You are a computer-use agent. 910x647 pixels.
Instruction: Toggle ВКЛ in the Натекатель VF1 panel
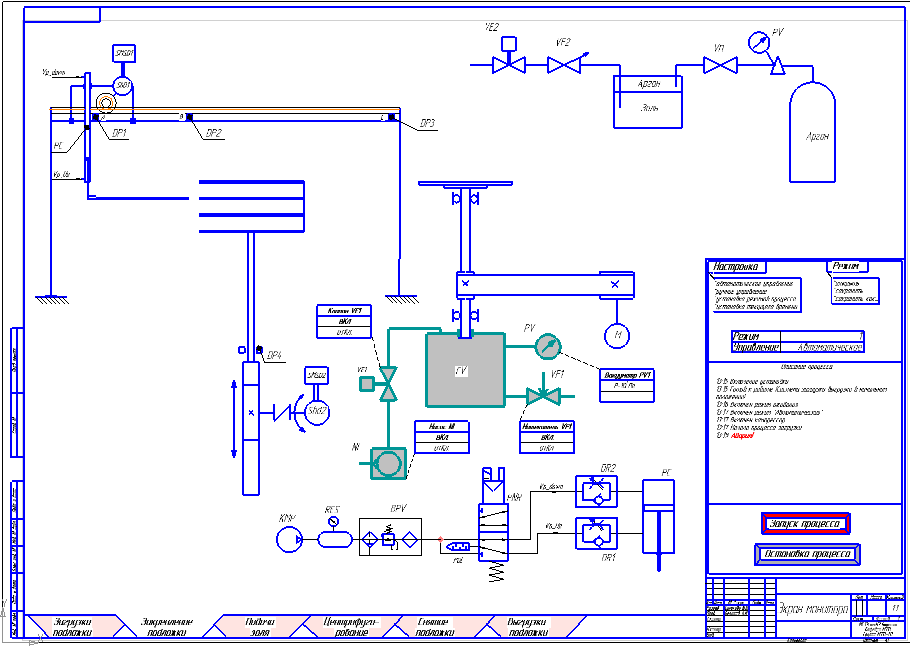click(x=547, y=438)
